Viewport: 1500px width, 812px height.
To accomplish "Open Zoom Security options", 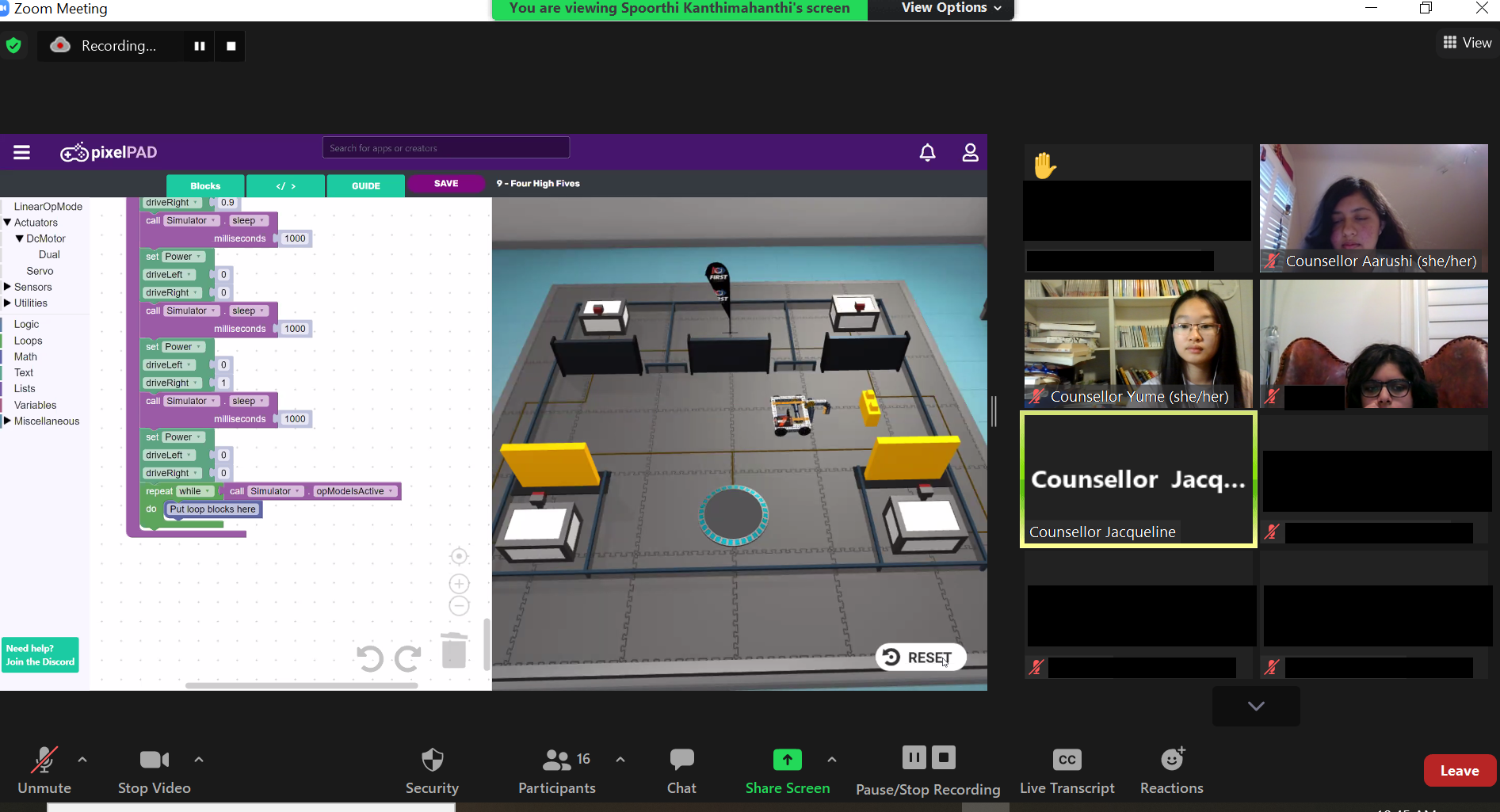I will coord(432,770).
